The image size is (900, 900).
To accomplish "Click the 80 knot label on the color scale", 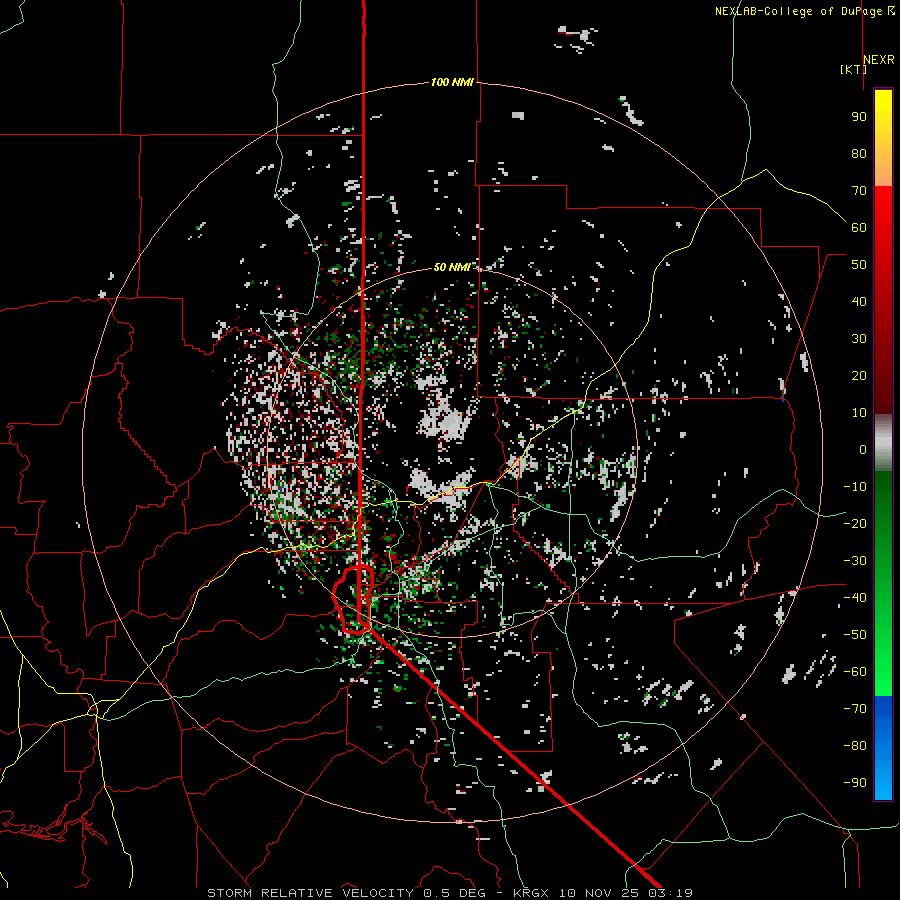I will pos(859,154).
